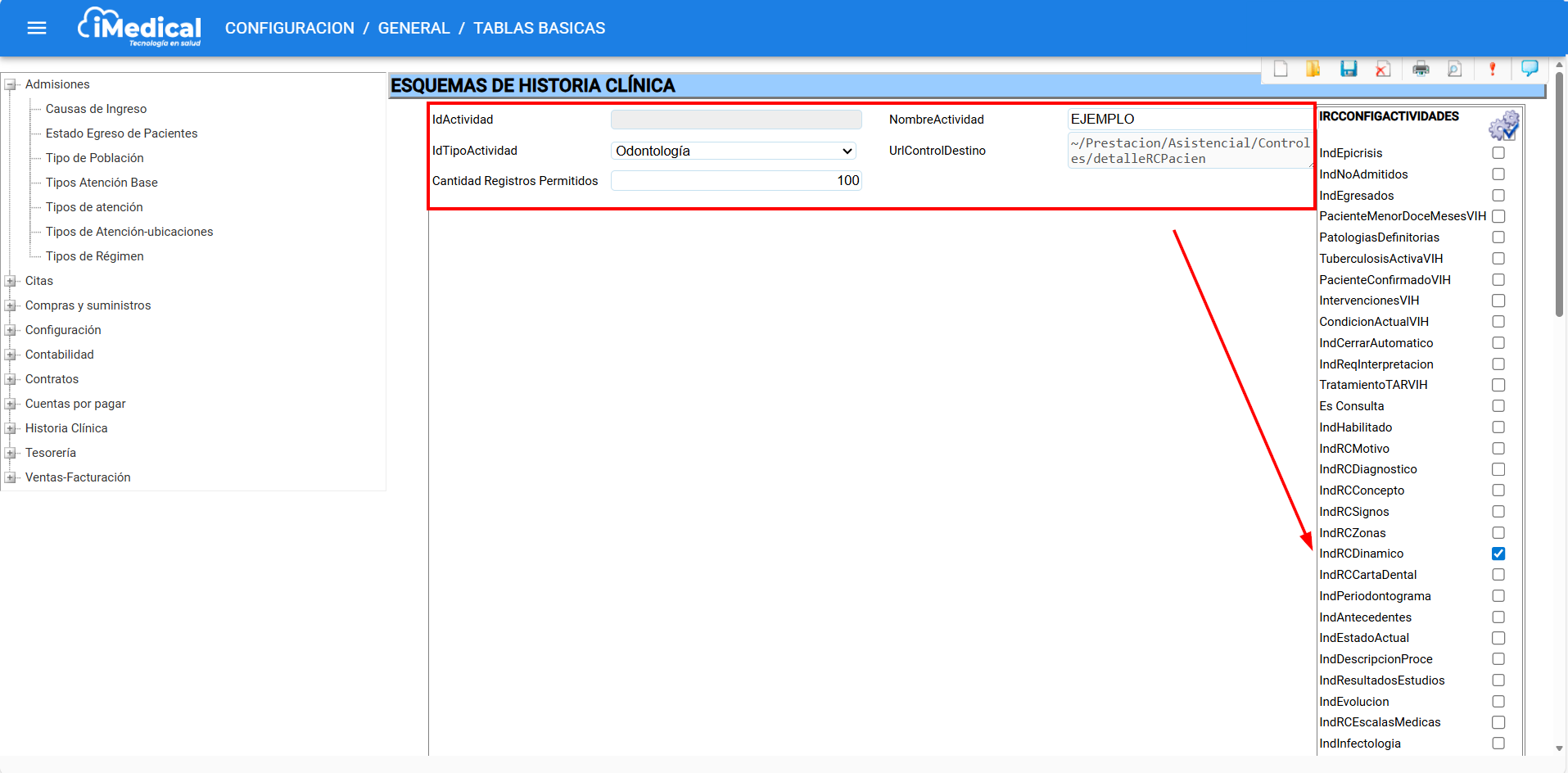The width and height of the screenshot is (1568, 773).
Task: Print using the printer toolbar icon
Action: 1421,69
